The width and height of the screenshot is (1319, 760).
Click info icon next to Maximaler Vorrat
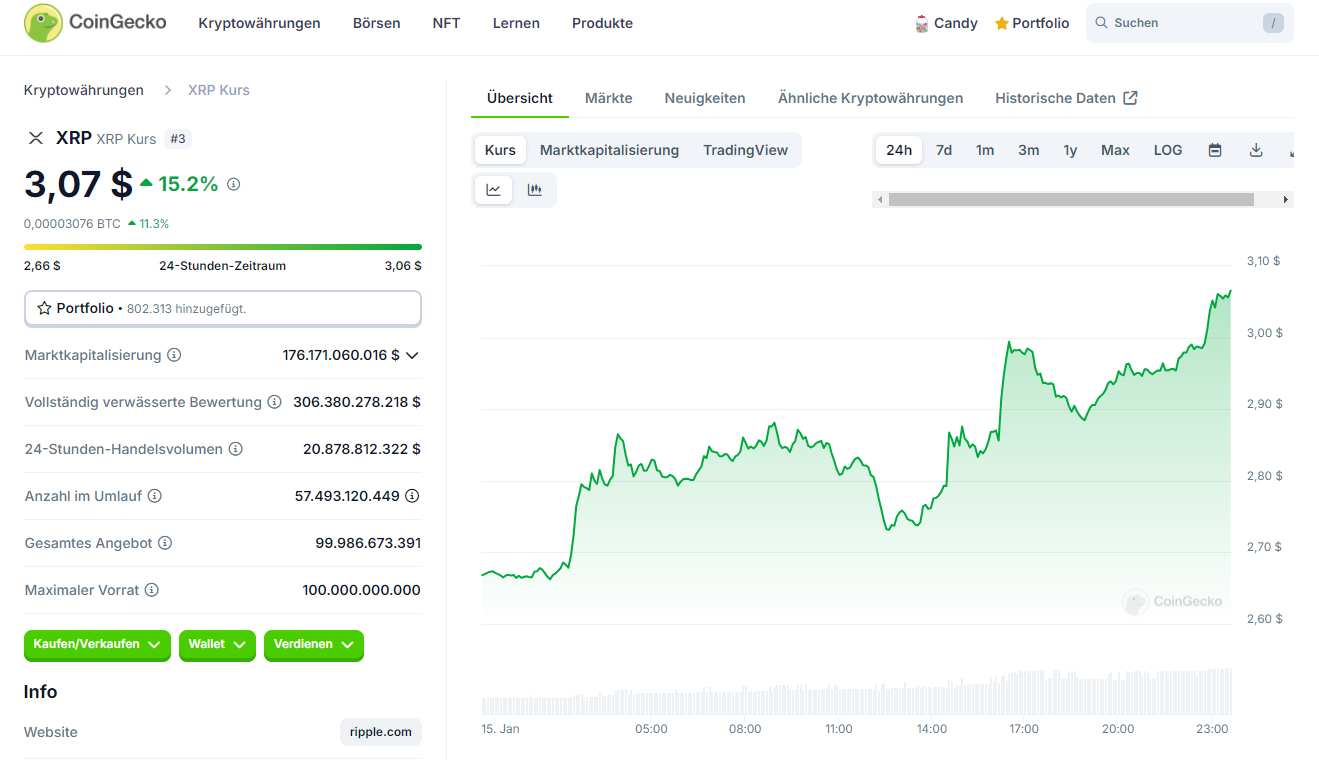point(152,590)
